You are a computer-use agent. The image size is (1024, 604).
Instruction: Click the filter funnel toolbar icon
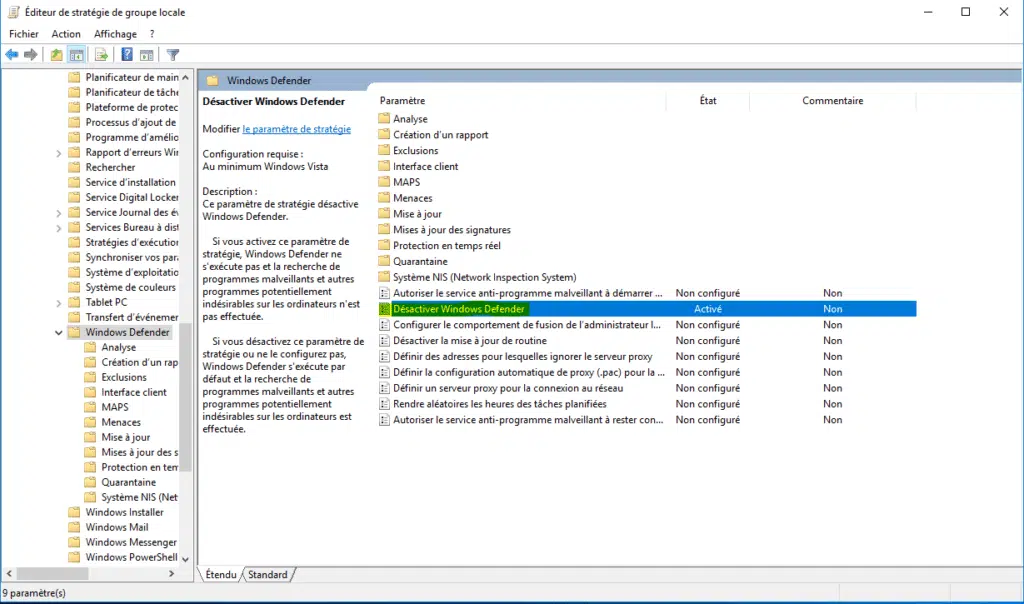pos(173,55)
